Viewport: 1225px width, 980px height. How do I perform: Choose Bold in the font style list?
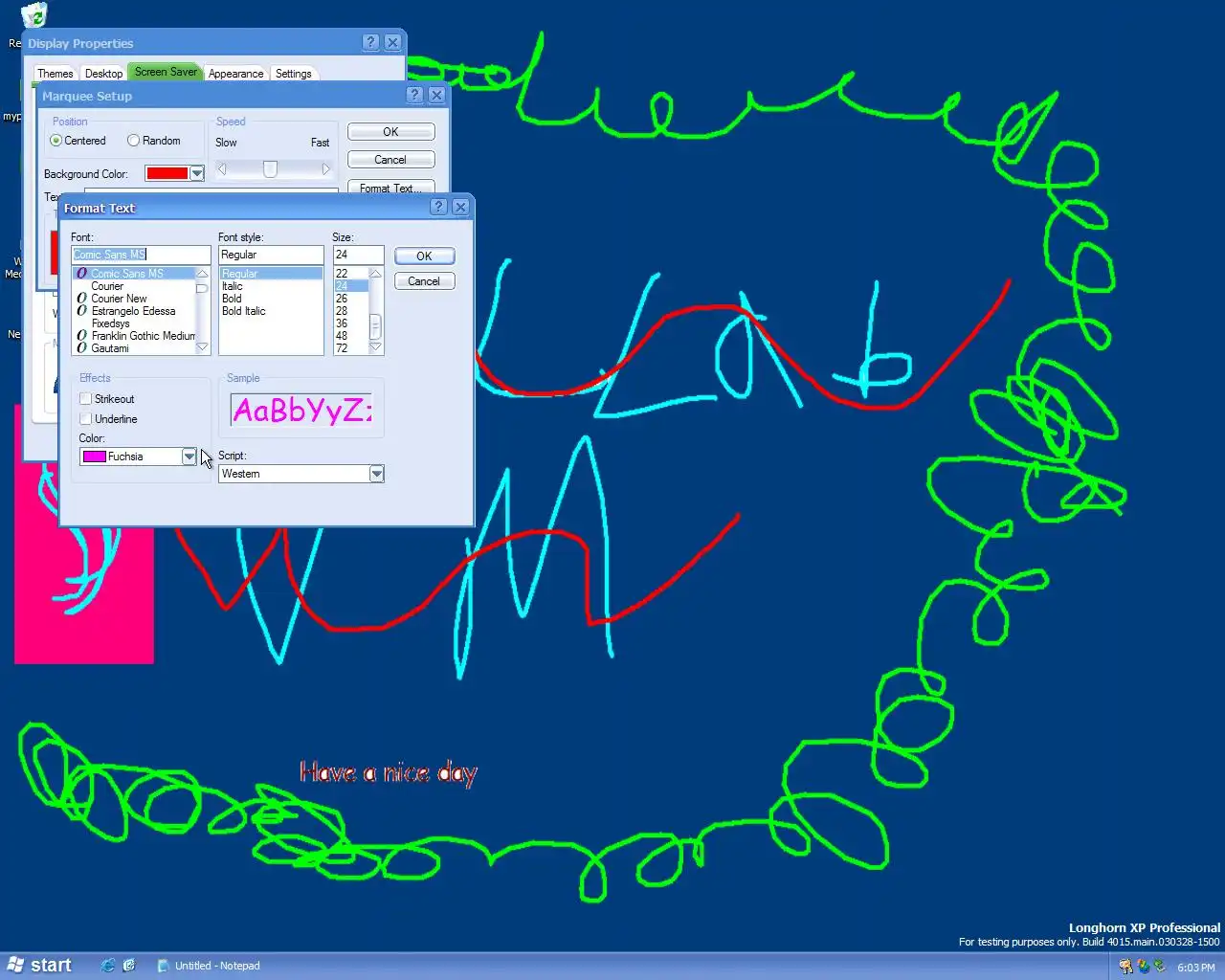[x=271, y=299]
